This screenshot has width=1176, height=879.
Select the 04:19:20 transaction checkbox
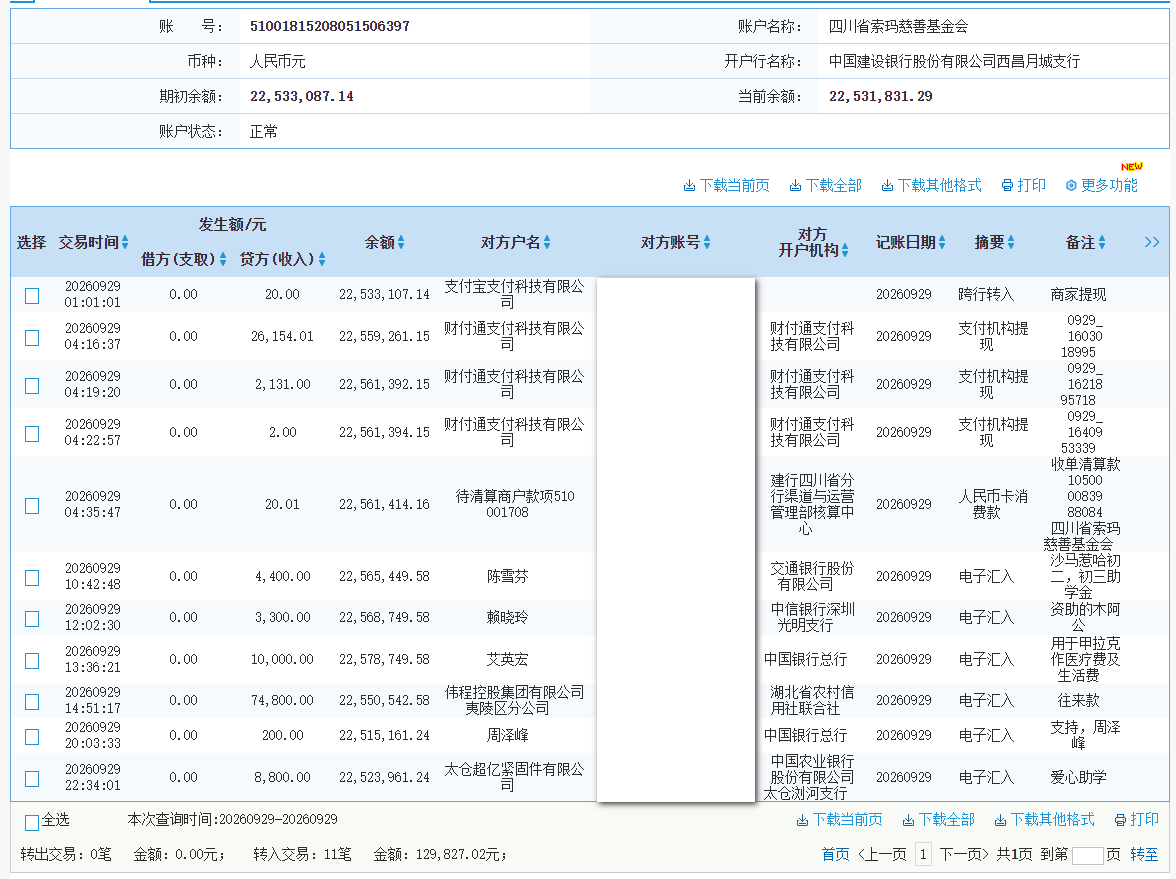[x=32, y=386]
